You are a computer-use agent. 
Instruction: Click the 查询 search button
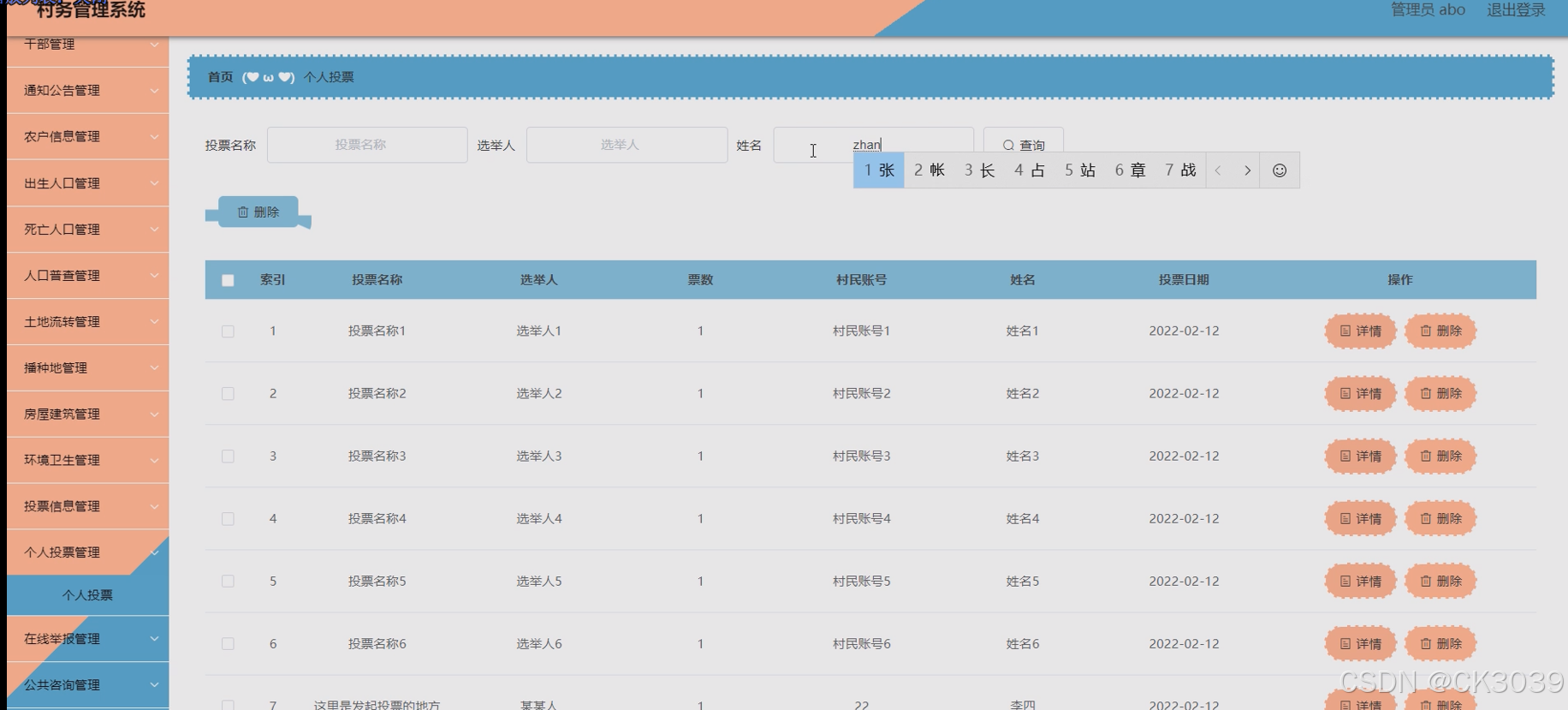pyautogui.click(x=1024, y=144)
